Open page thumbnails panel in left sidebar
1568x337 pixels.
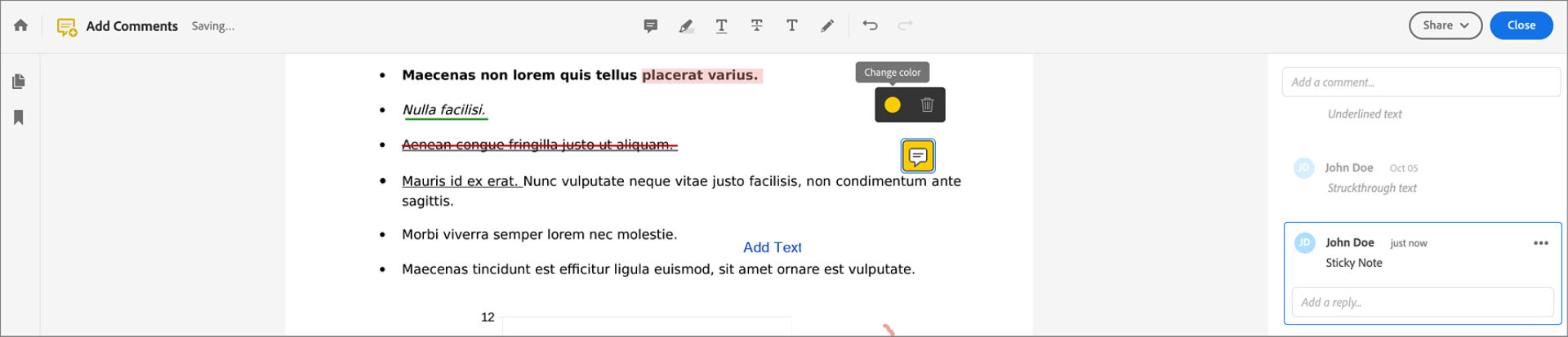(19, 82)
